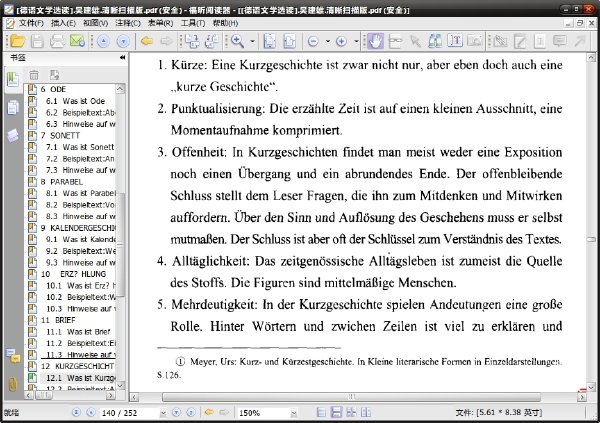Open the (V) view menu

96,23
